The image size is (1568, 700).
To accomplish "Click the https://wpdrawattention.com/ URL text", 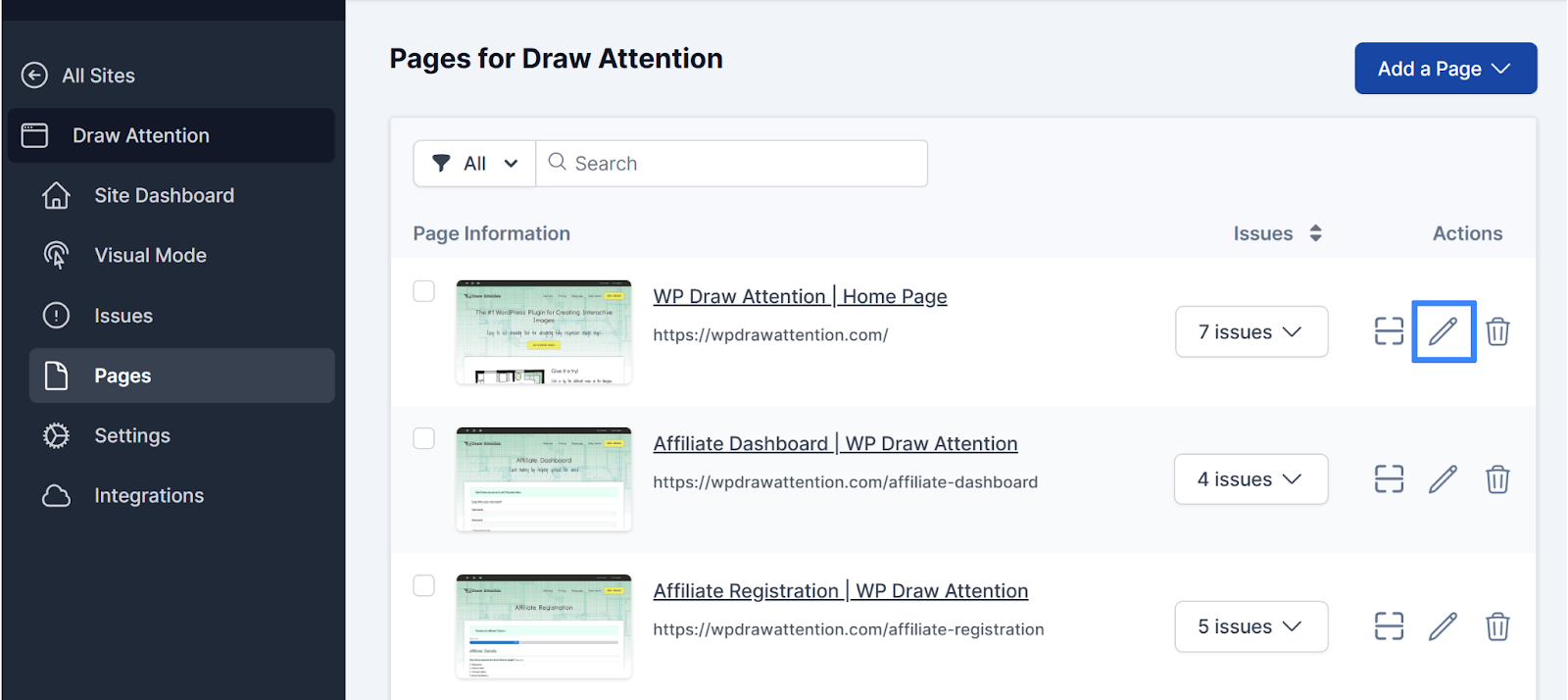I will pos(770,334).
